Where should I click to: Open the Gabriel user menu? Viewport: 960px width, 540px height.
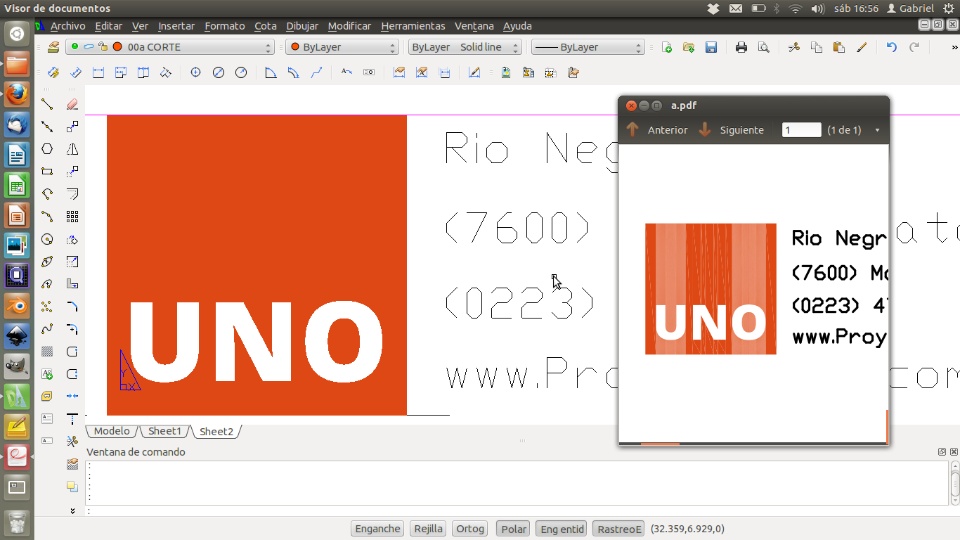pyautogui.click(x=910, y=9)
